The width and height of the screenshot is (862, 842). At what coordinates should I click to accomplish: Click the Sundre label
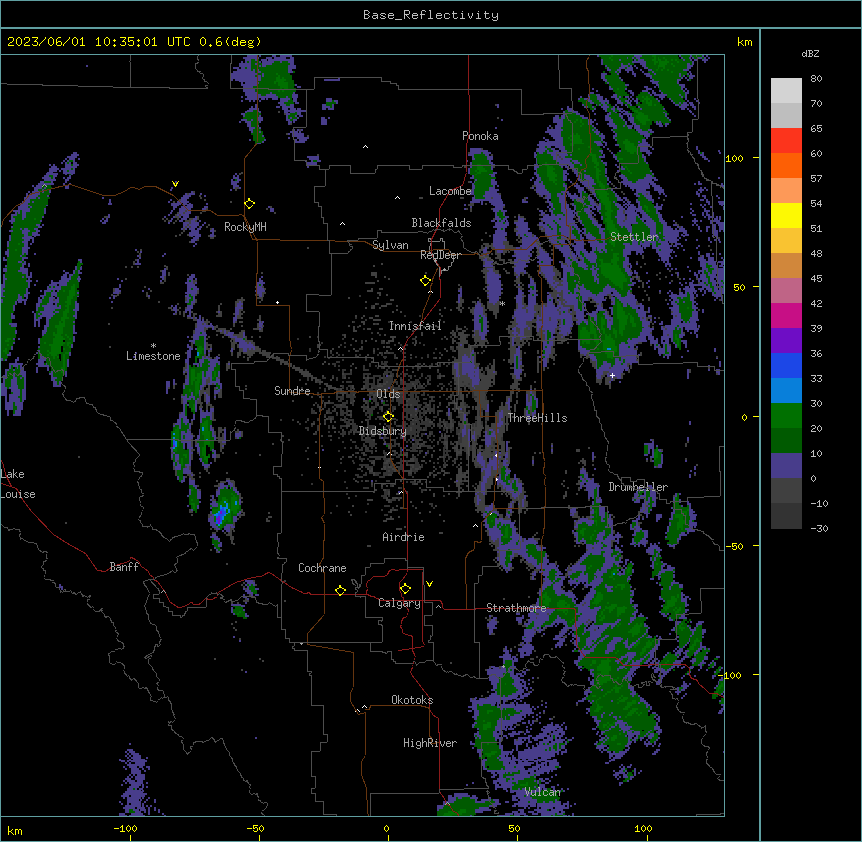(292, 391)
